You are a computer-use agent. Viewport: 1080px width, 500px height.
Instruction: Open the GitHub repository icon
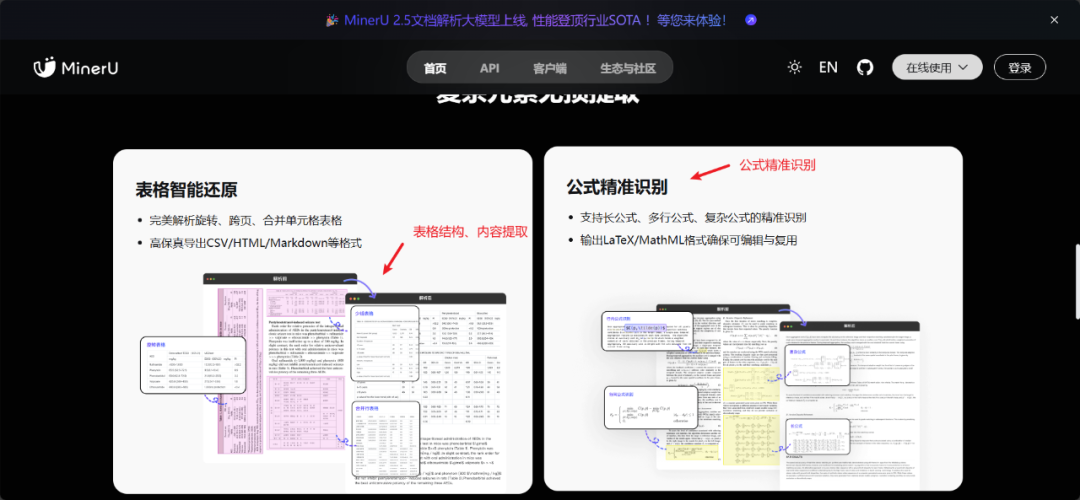point(864,67)
